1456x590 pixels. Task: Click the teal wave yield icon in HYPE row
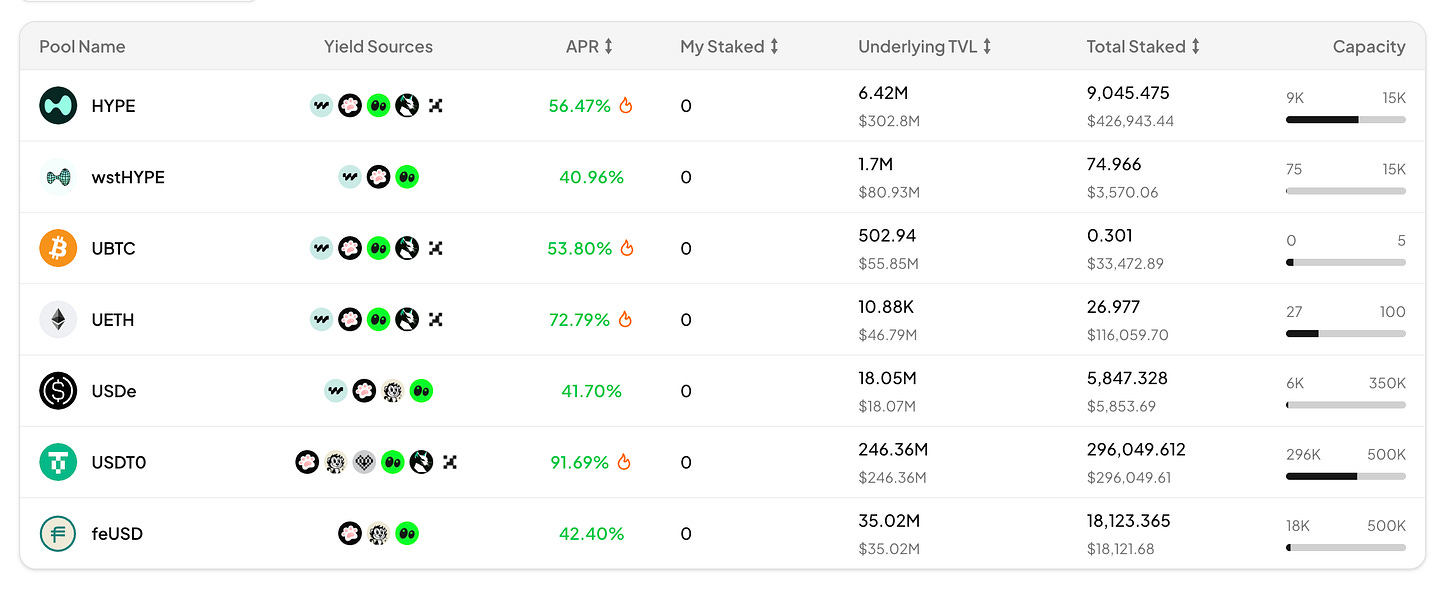tap(321, 105)
